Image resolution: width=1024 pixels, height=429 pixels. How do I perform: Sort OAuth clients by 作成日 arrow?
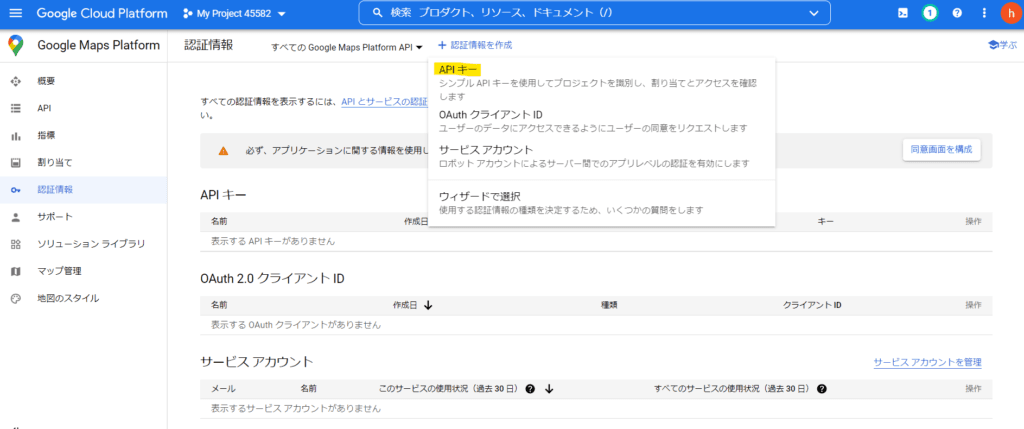pos(428,305)
